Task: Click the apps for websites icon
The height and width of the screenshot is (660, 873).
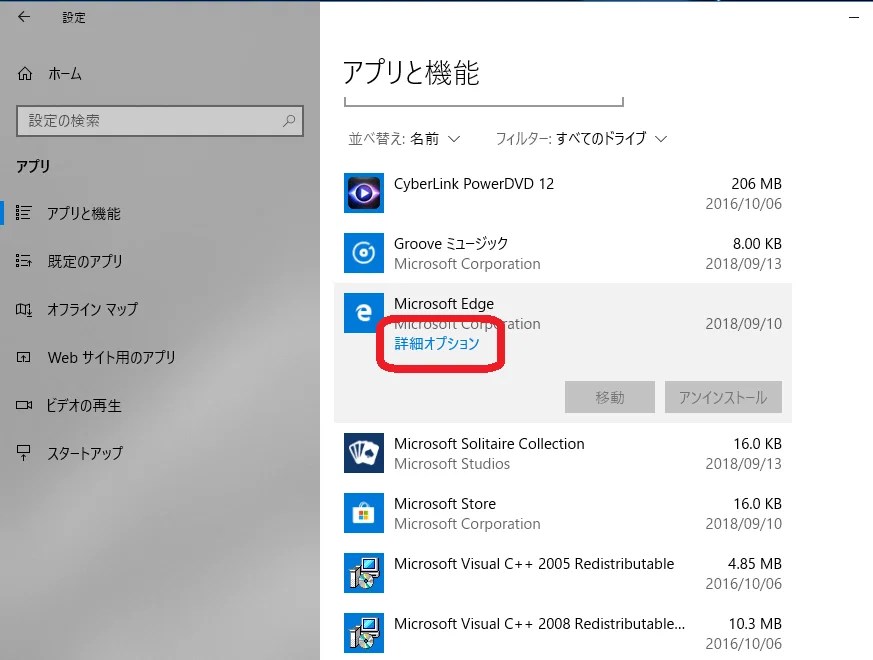Action: coord(23,357)
